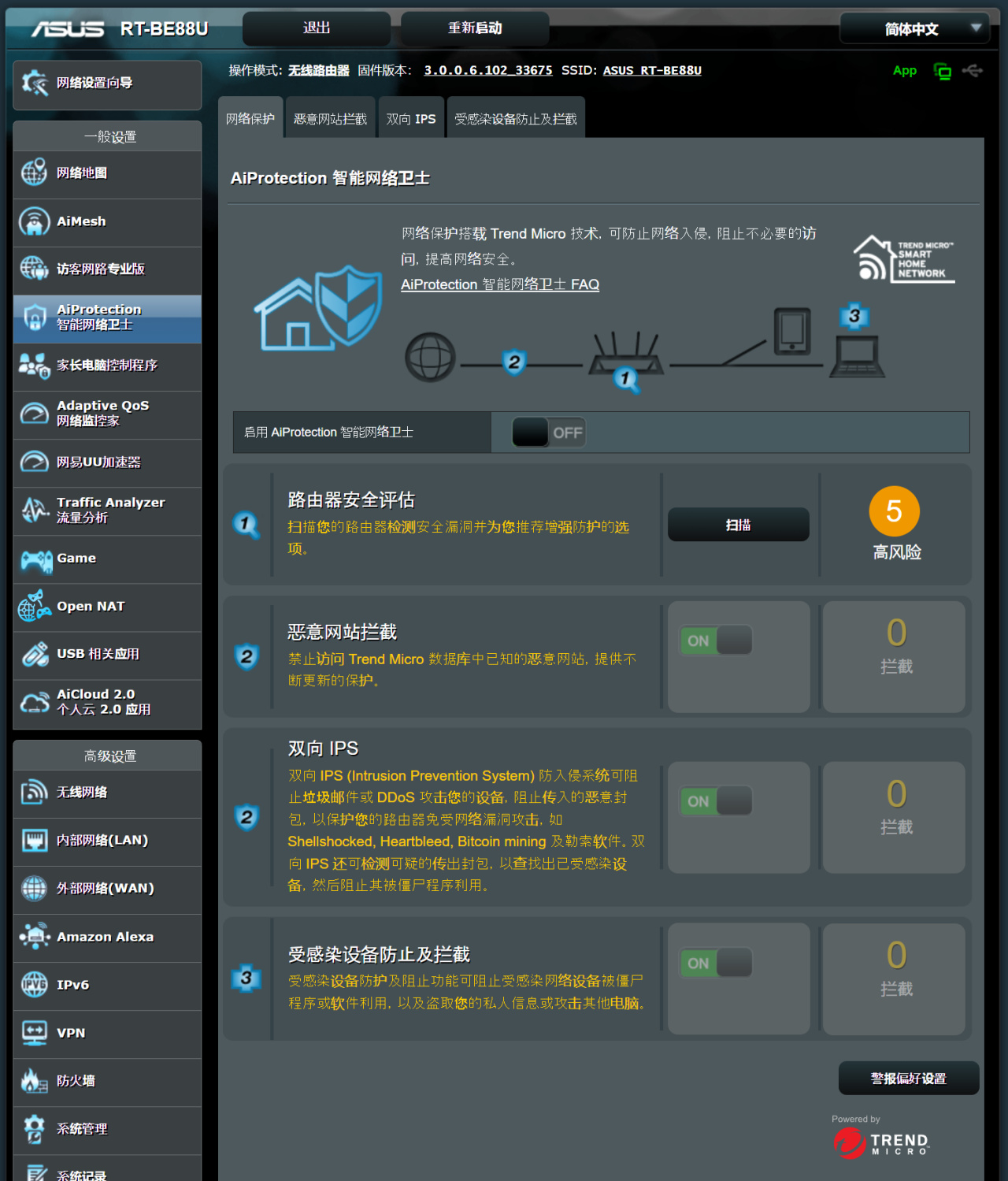This screenshot has width=1008, height=1181.
Task: Open 家长电脑控制程序 icon
Action: pyautogui.click(x=34, y=366)
